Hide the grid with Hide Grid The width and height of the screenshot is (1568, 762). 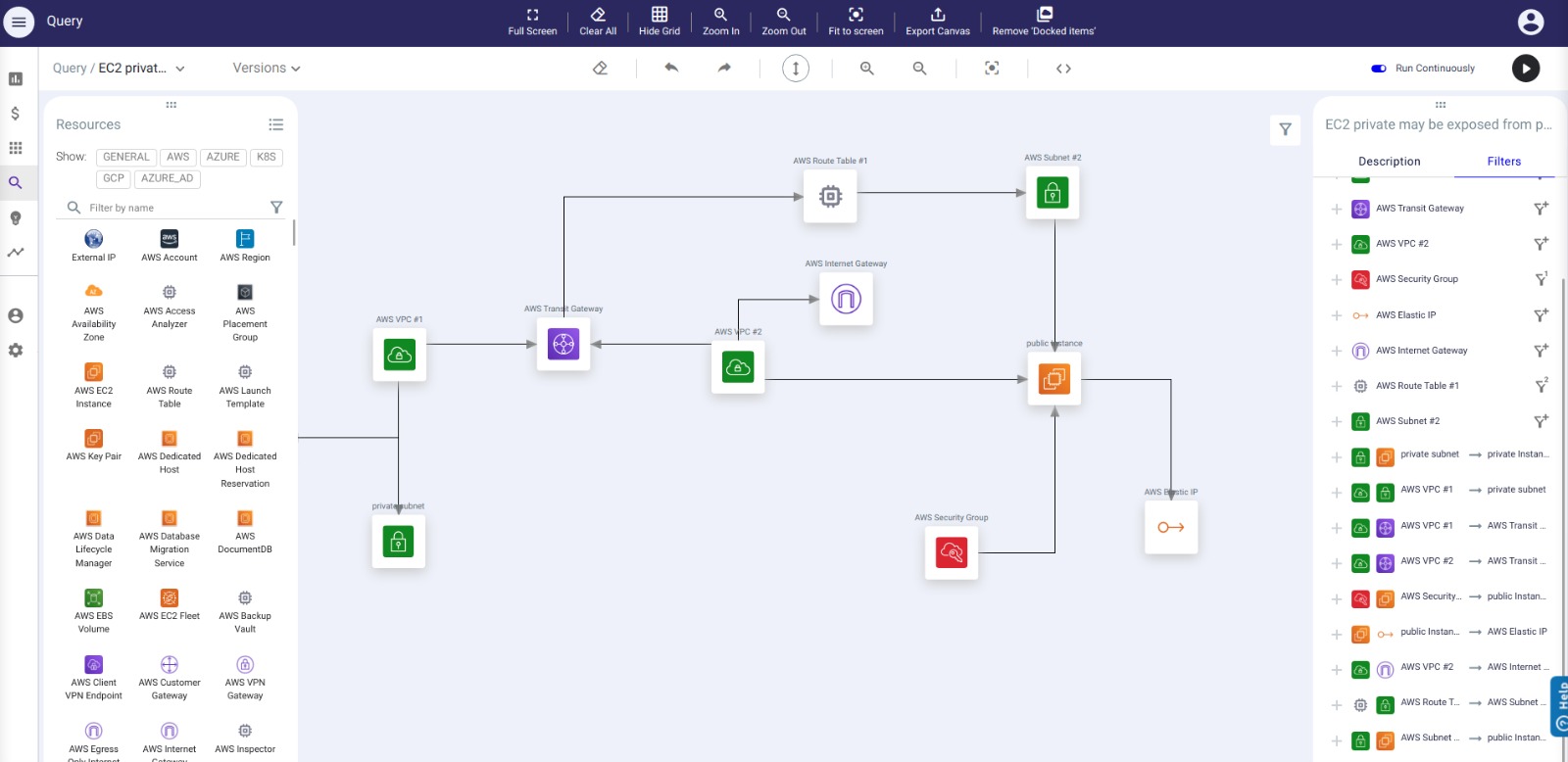coord(660,22)
